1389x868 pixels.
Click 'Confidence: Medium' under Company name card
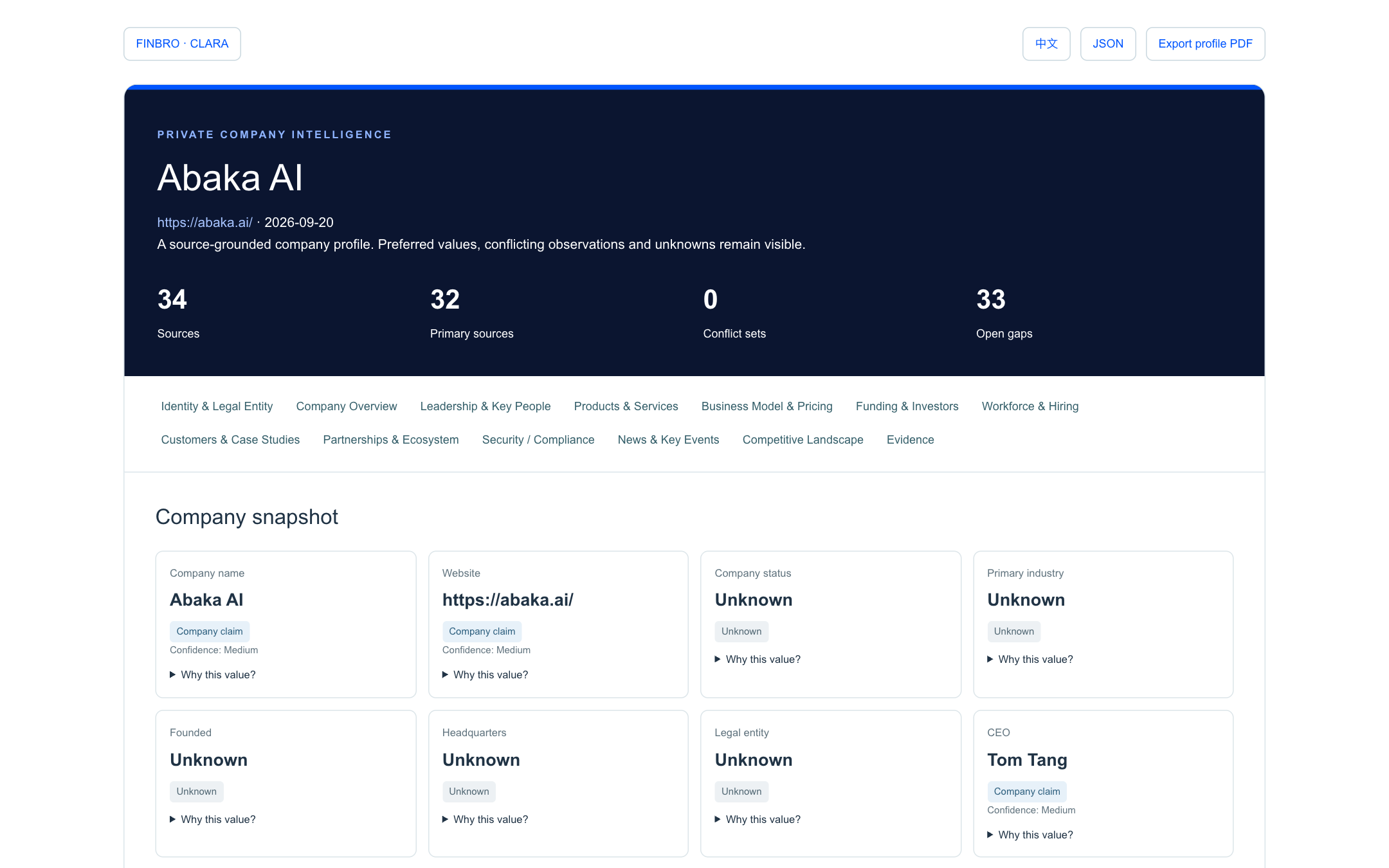coord(213,650)
